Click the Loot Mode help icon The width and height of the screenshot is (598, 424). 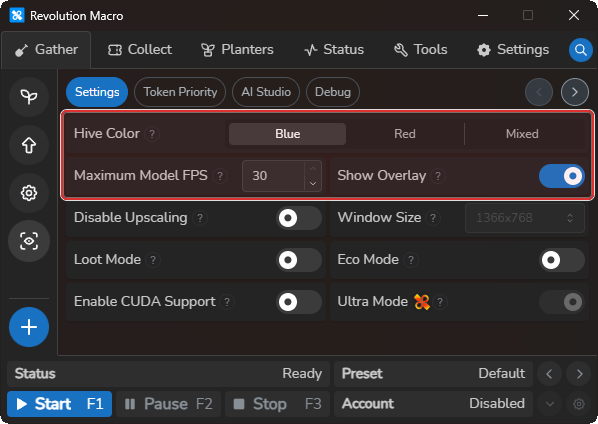coord(153,260)
